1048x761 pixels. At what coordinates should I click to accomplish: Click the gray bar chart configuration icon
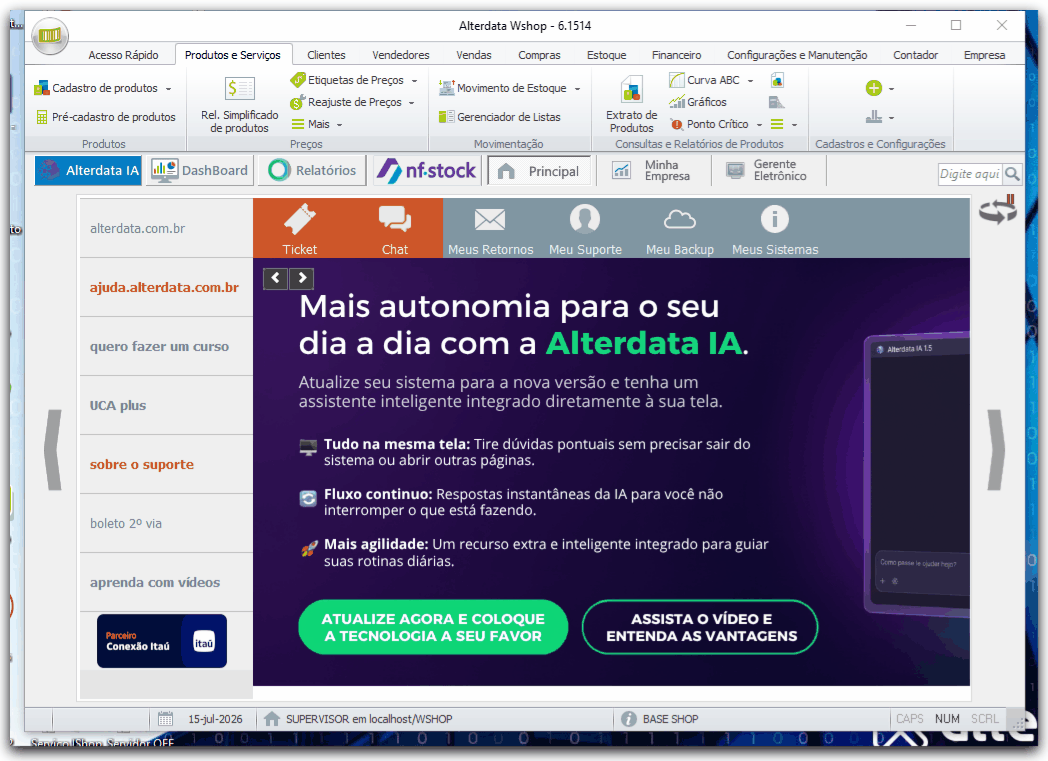pyautogui.click(x=874, y=117)
